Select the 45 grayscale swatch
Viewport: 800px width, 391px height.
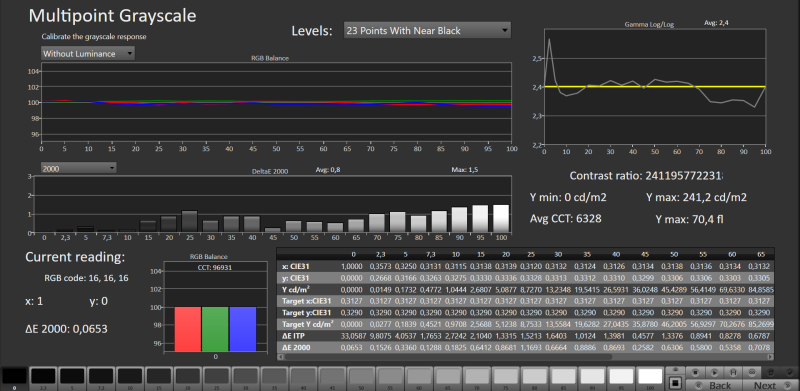332,377
